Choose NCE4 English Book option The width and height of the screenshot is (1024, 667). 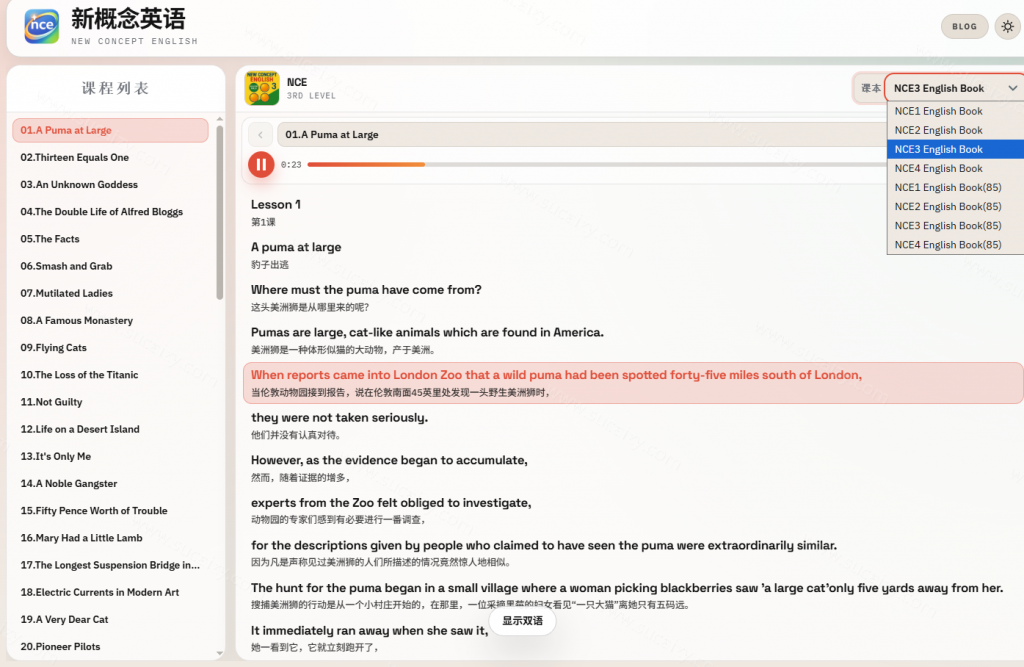click(955, 168)
